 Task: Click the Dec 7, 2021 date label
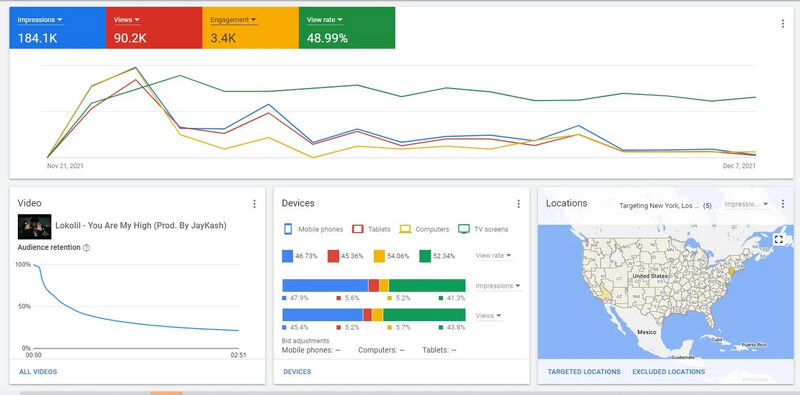740,166
